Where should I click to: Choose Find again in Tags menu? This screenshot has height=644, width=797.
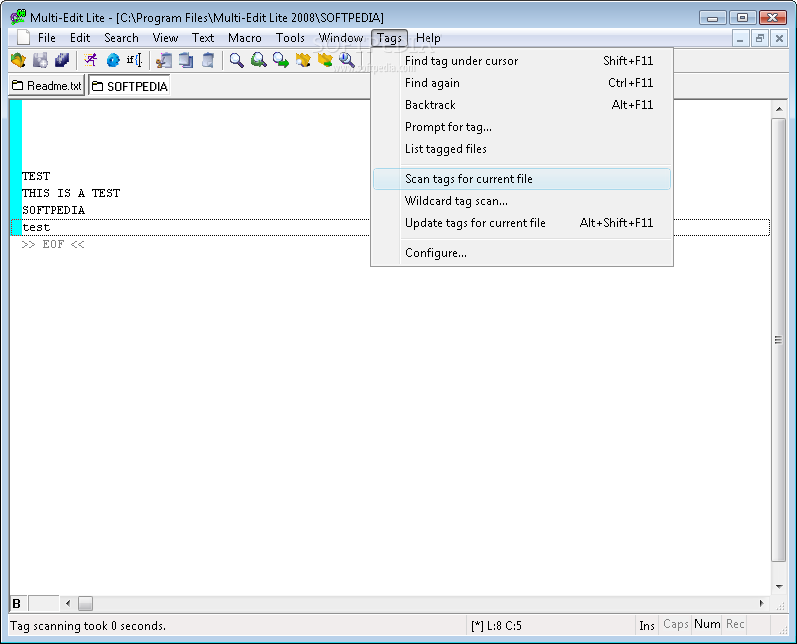click(x=522, y=83)
